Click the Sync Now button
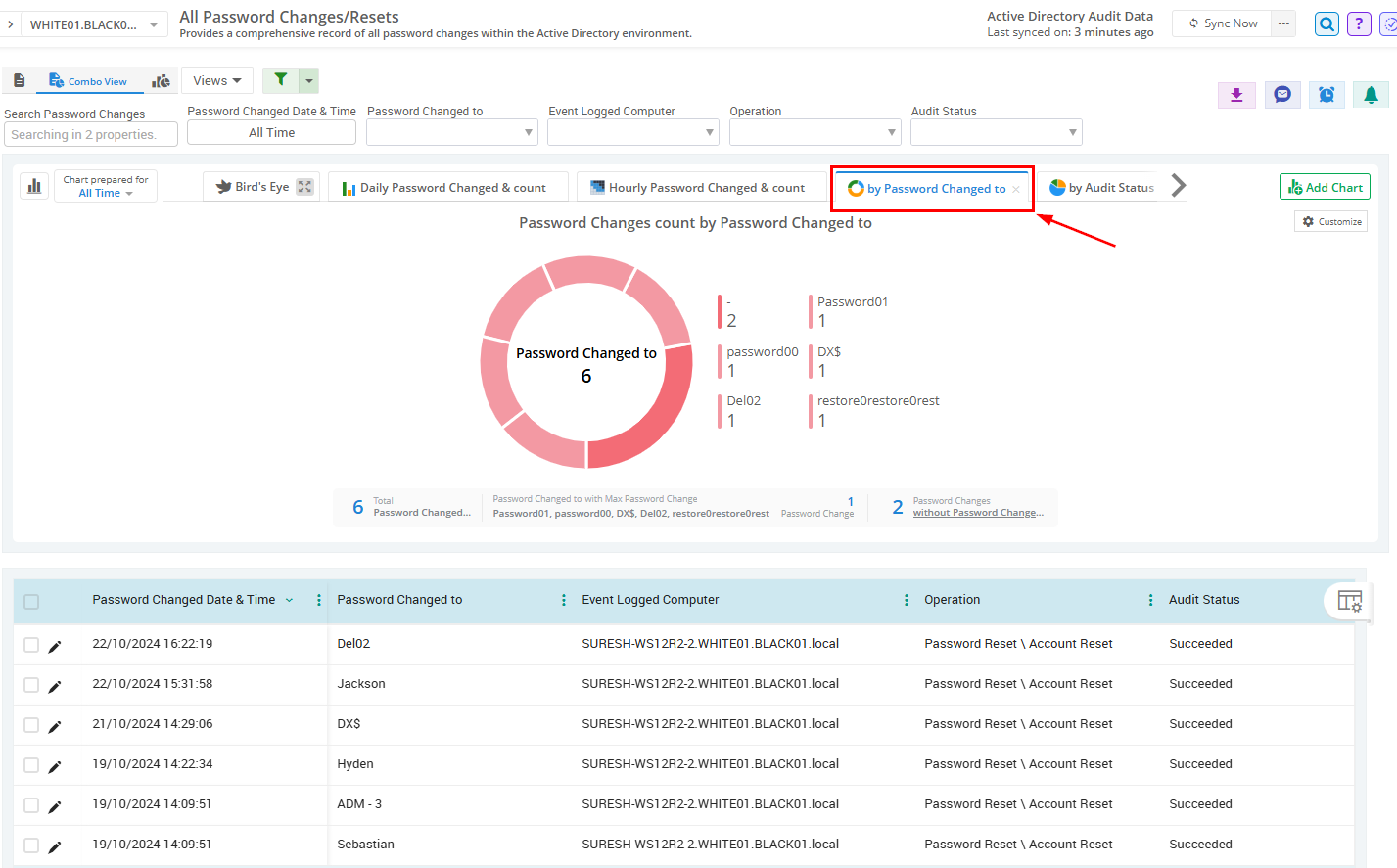Image resolution: width=1397 pixels, height=868 pixels. coord(1223,23)
